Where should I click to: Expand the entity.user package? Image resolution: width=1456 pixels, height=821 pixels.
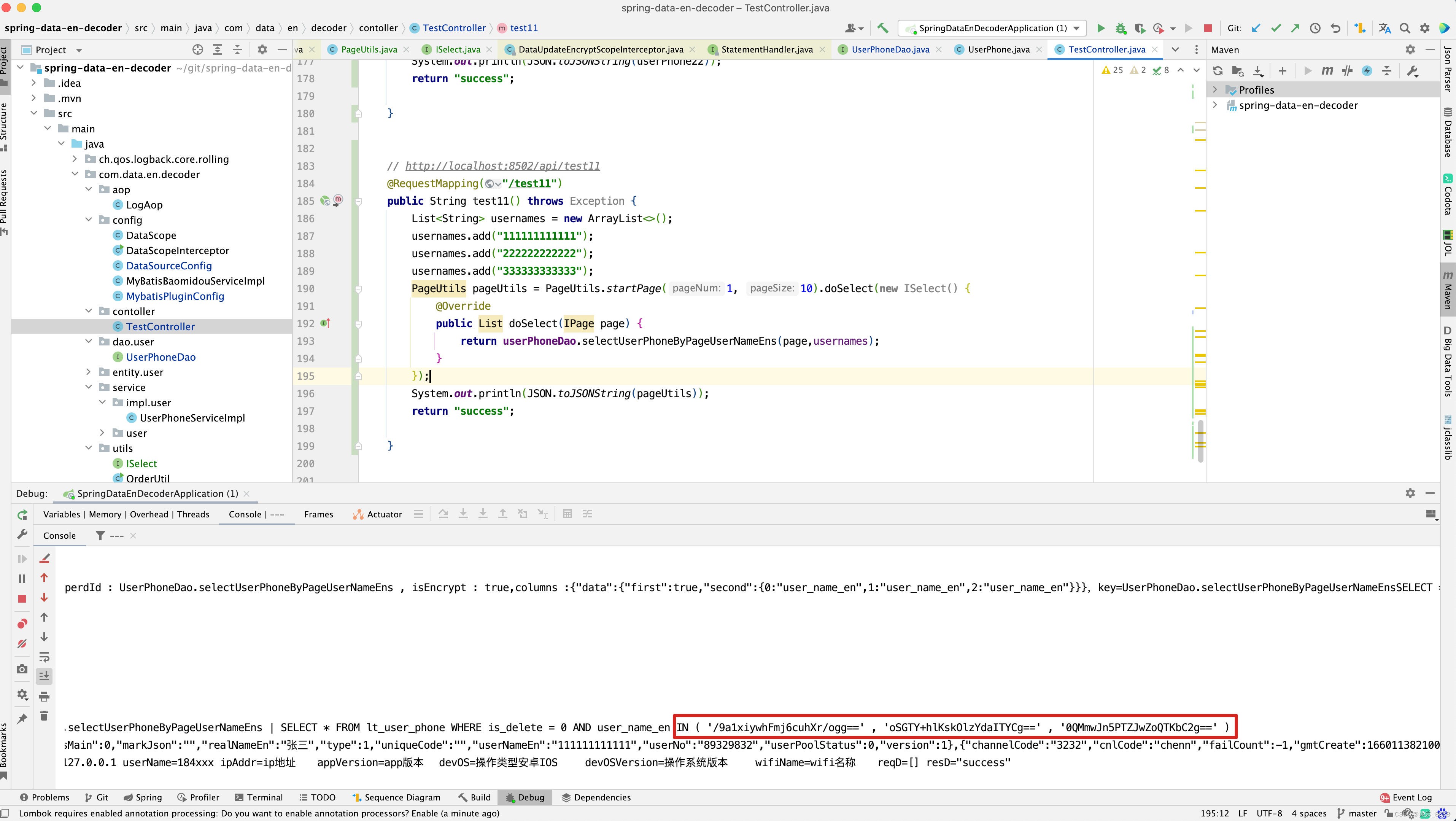click(x=88, y=371)
